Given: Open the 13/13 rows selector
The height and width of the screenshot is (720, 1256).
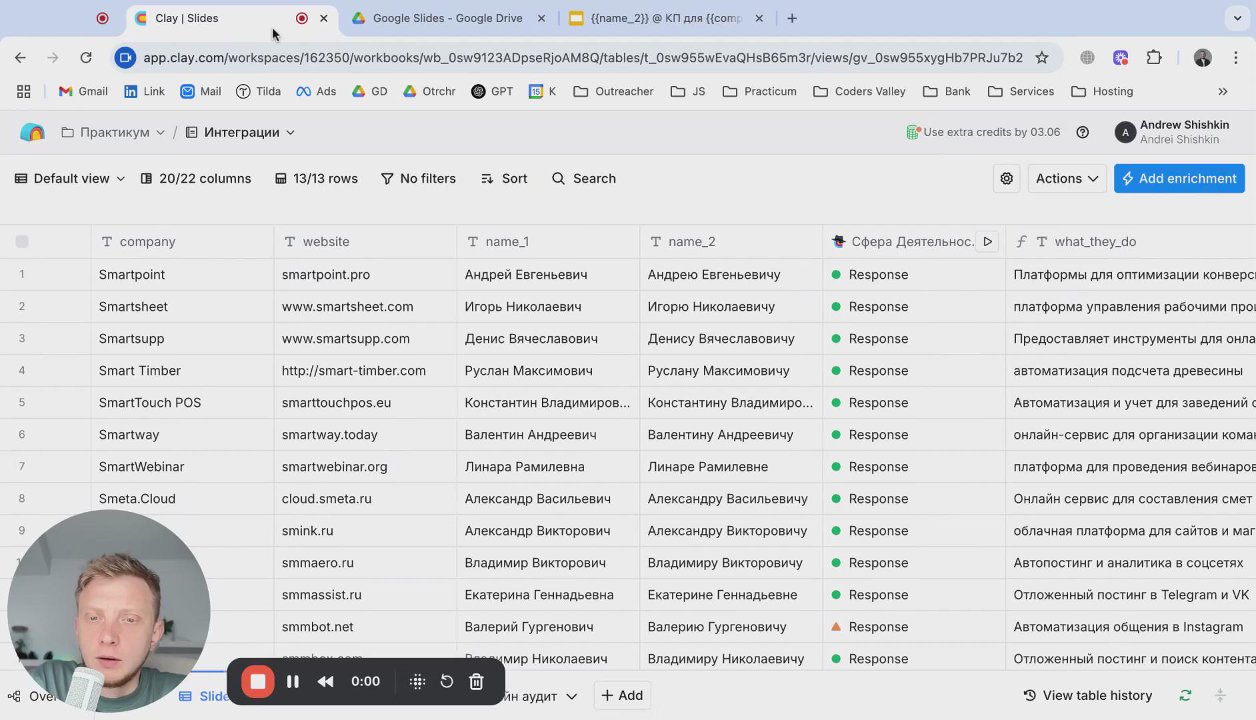Looking at the screenshot, I should 316,178.
